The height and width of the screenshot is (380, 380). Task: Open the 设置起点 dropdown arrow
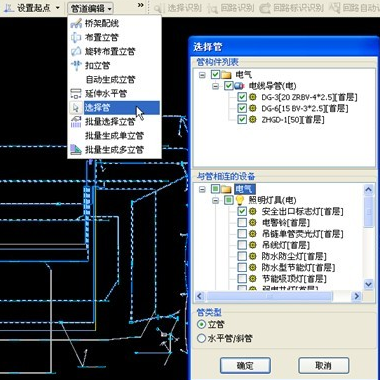[x=58, y=8]
